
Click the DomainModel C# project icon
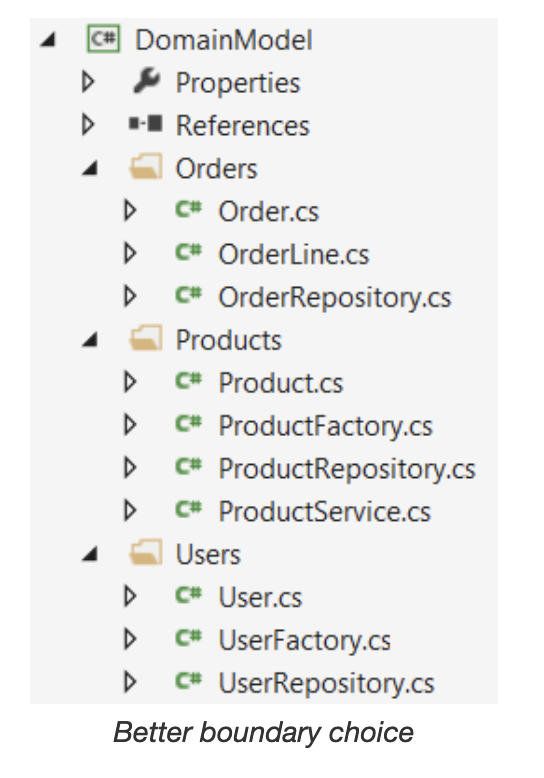pos(104,39)
